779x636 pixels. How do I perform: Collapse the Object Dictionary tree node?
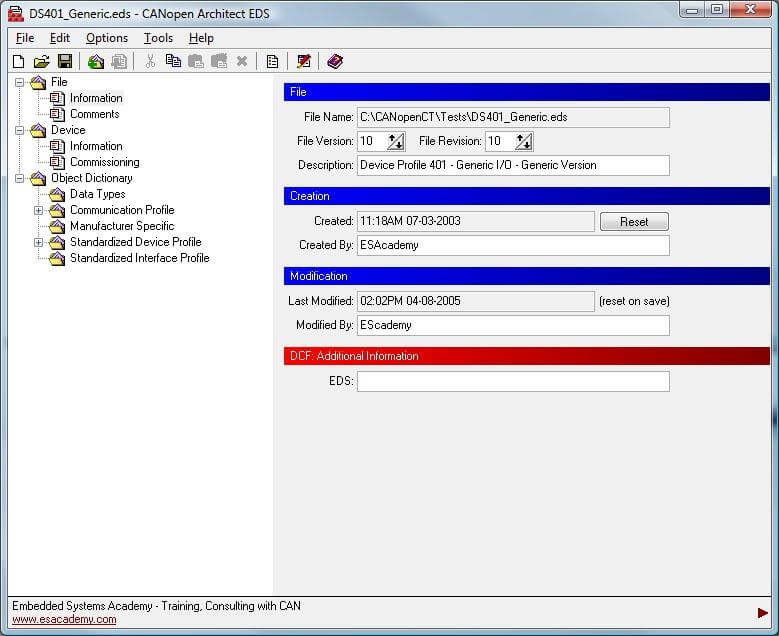19,178
